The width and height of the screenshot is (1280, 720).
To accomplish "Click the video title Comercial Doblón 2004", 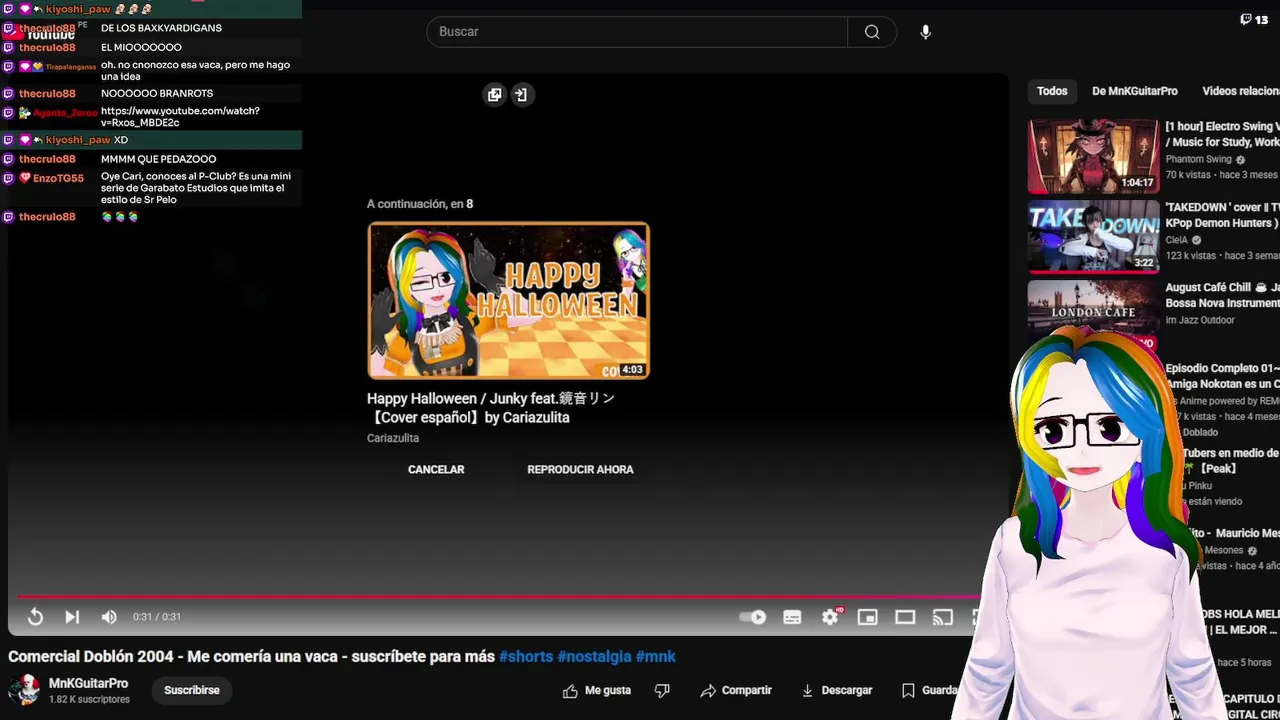I will point(251,657).
